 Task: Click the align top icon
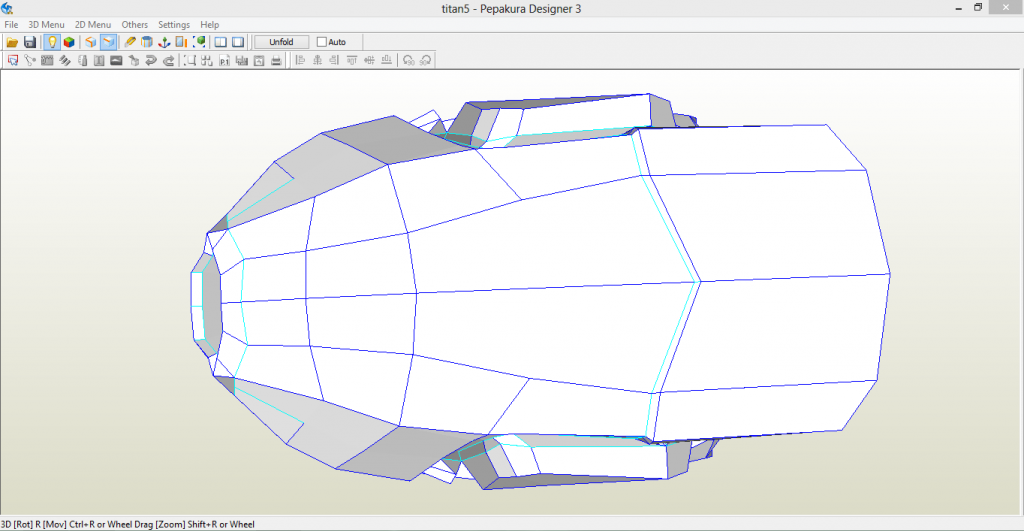[x=352, y=60]
